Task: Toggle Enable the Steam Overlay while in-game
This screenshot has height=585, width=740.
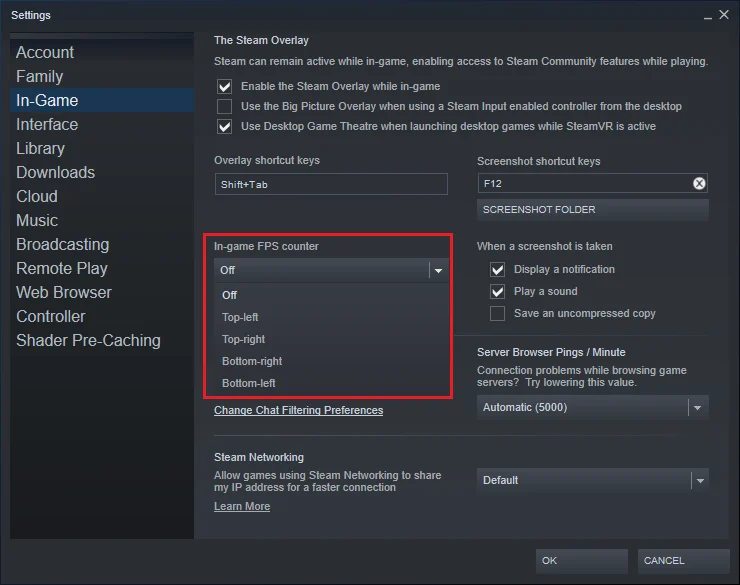Action: (x=225, y=86)
